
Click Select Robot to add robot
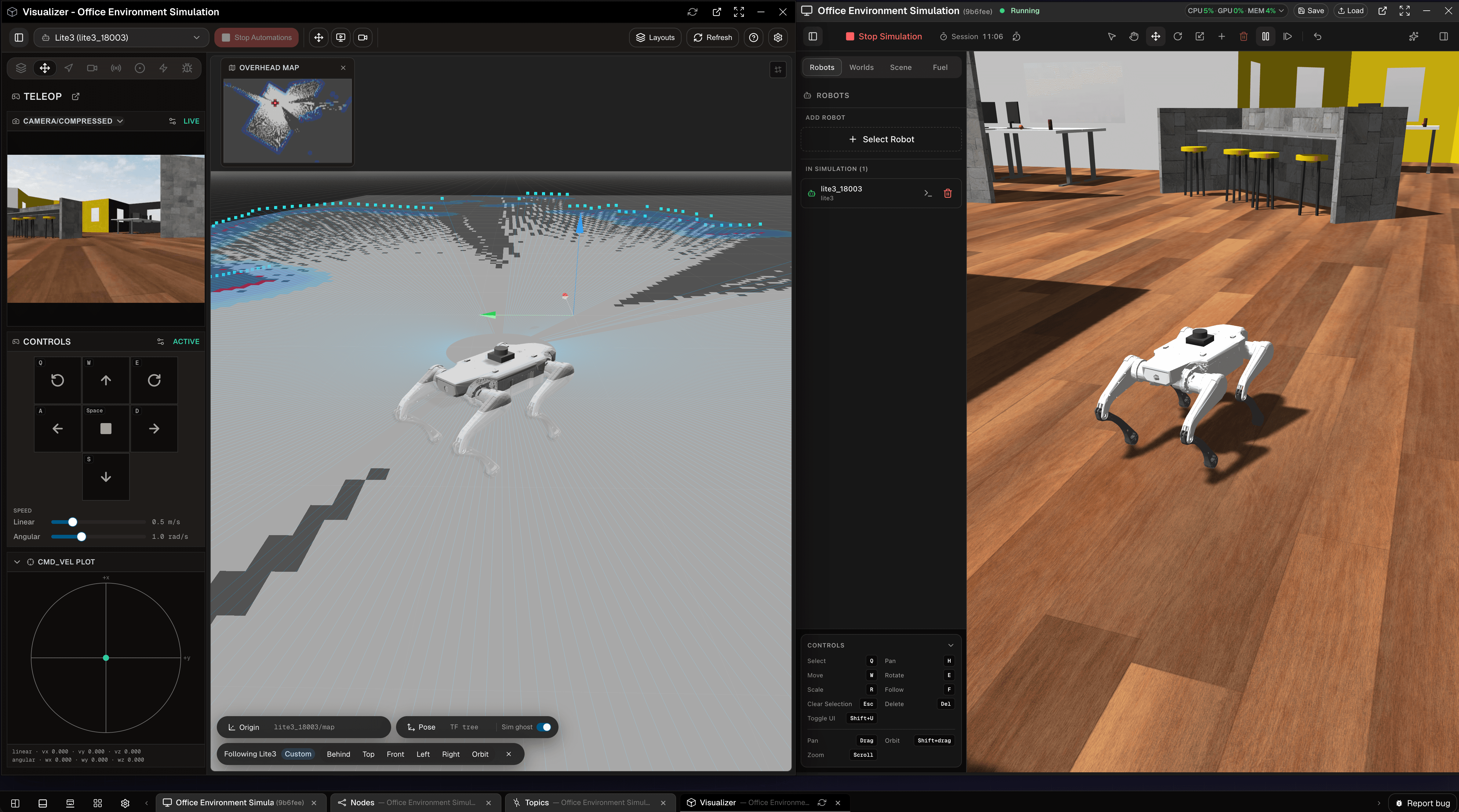(881, 139)
